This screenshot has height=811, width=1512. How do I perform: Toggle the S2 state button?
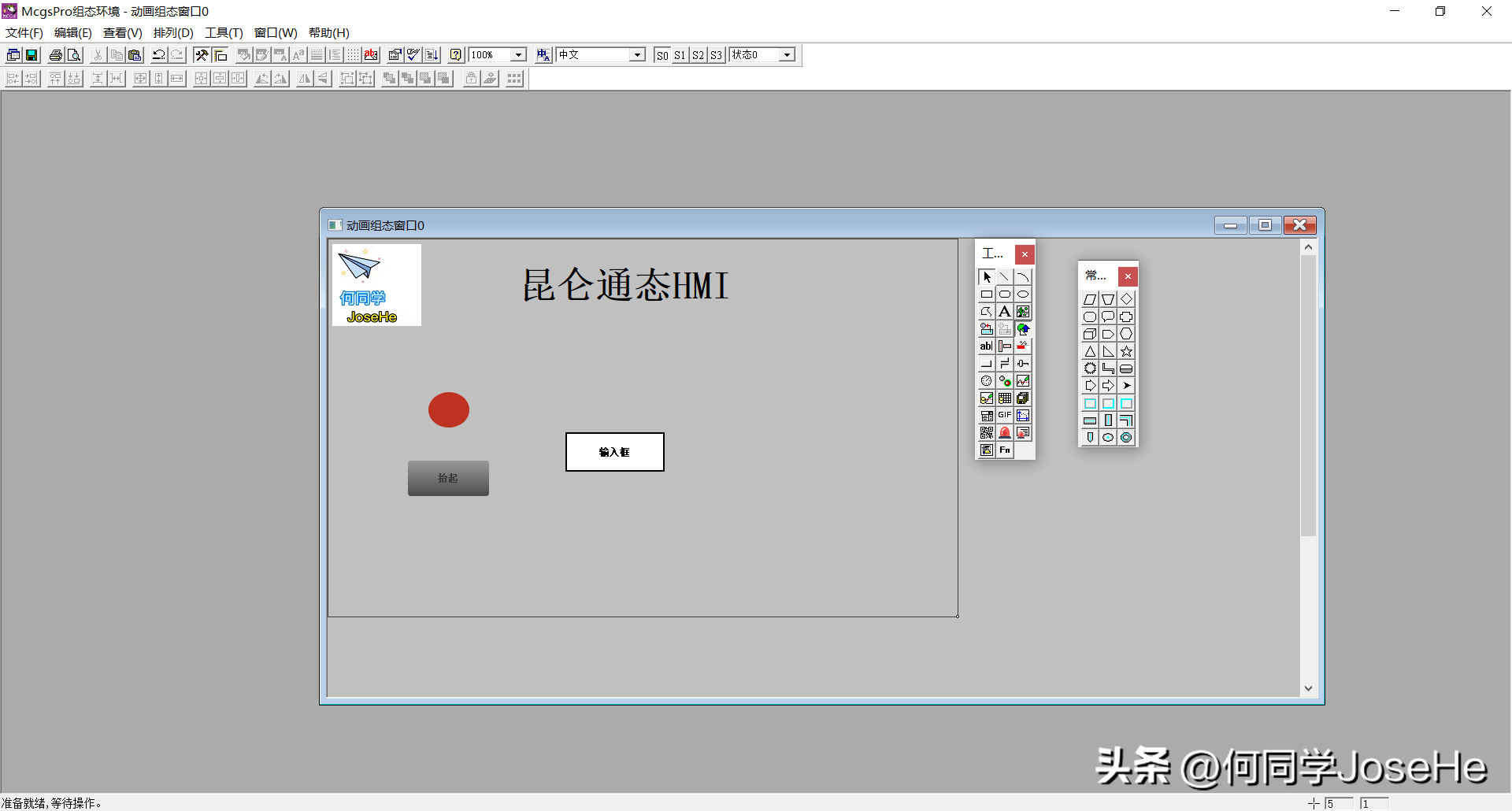(698, 55)
